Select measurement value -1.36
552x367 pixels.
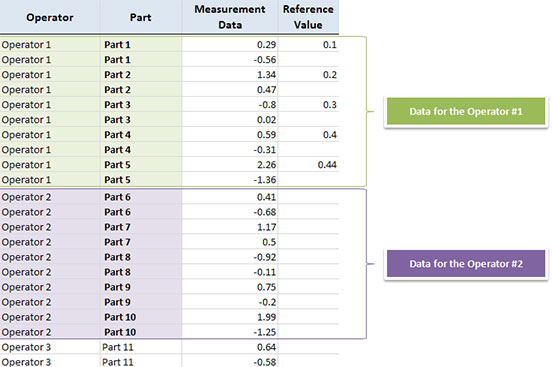230,180
